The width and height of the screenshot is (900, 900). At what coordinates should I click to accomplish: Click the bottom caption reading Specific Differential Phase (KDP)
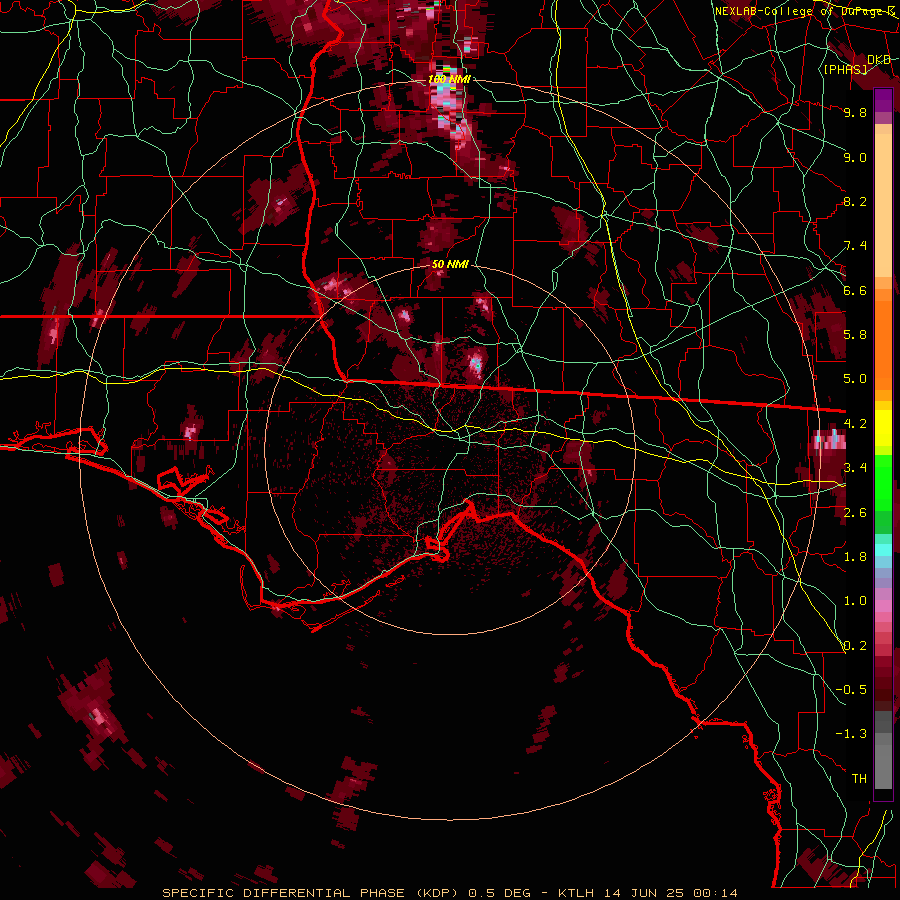click(311, 893)
